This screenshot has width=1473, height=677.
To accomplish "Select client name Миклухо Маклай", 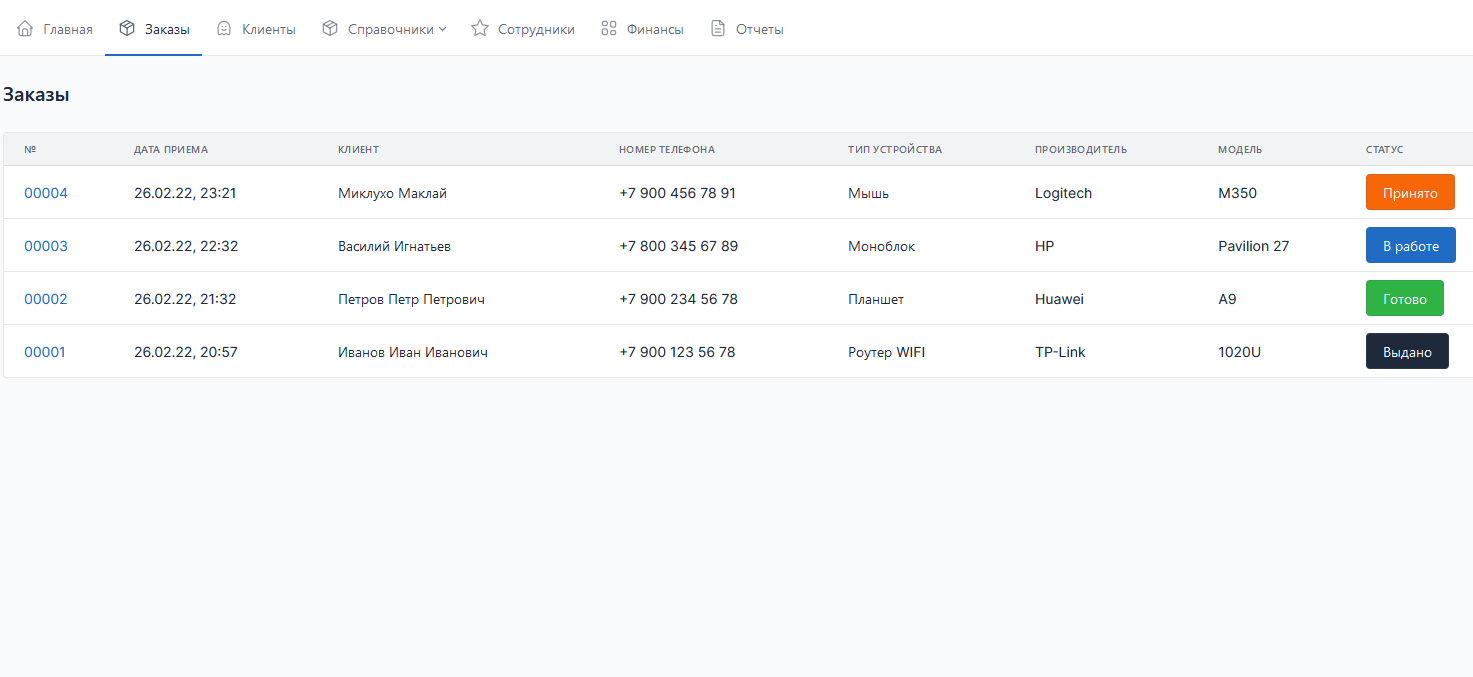I will pyautogui.click(x=392, y=193).
